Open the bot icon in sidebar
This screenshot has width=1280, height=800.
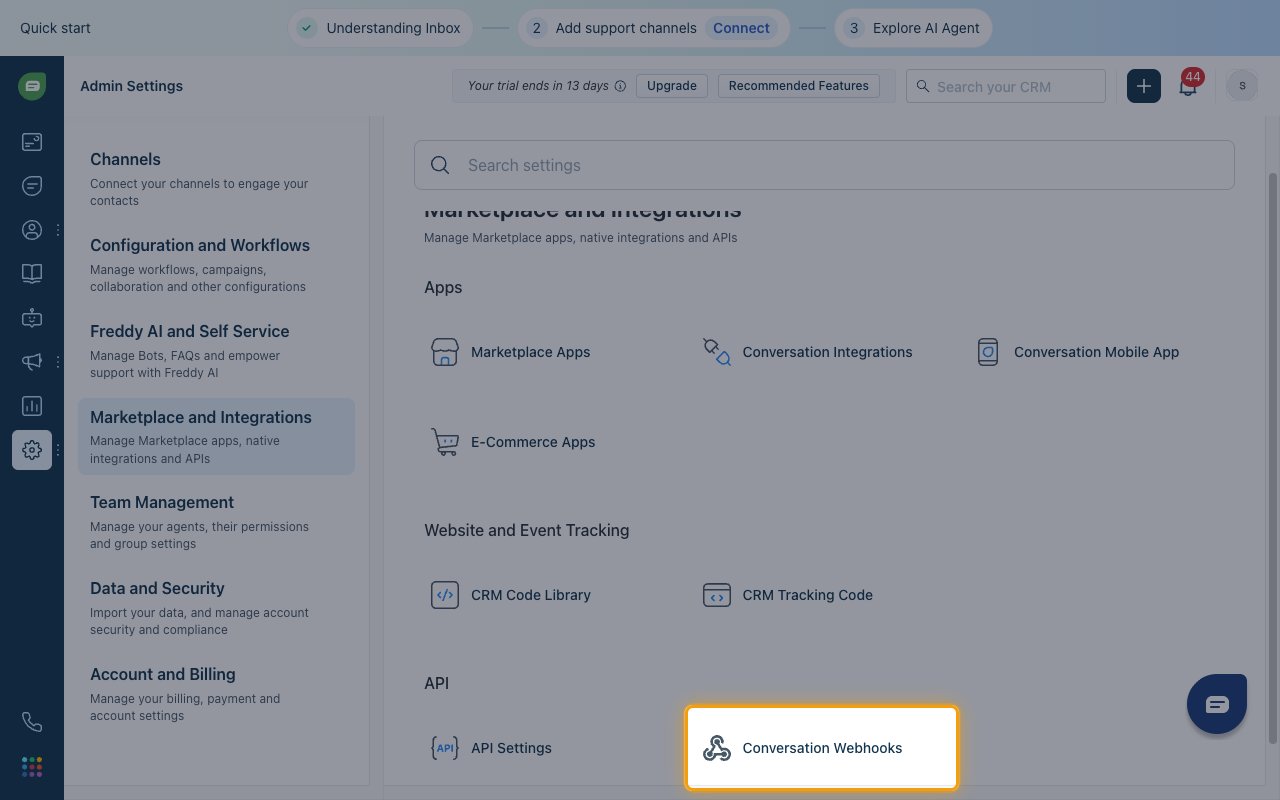coord(32,318)
